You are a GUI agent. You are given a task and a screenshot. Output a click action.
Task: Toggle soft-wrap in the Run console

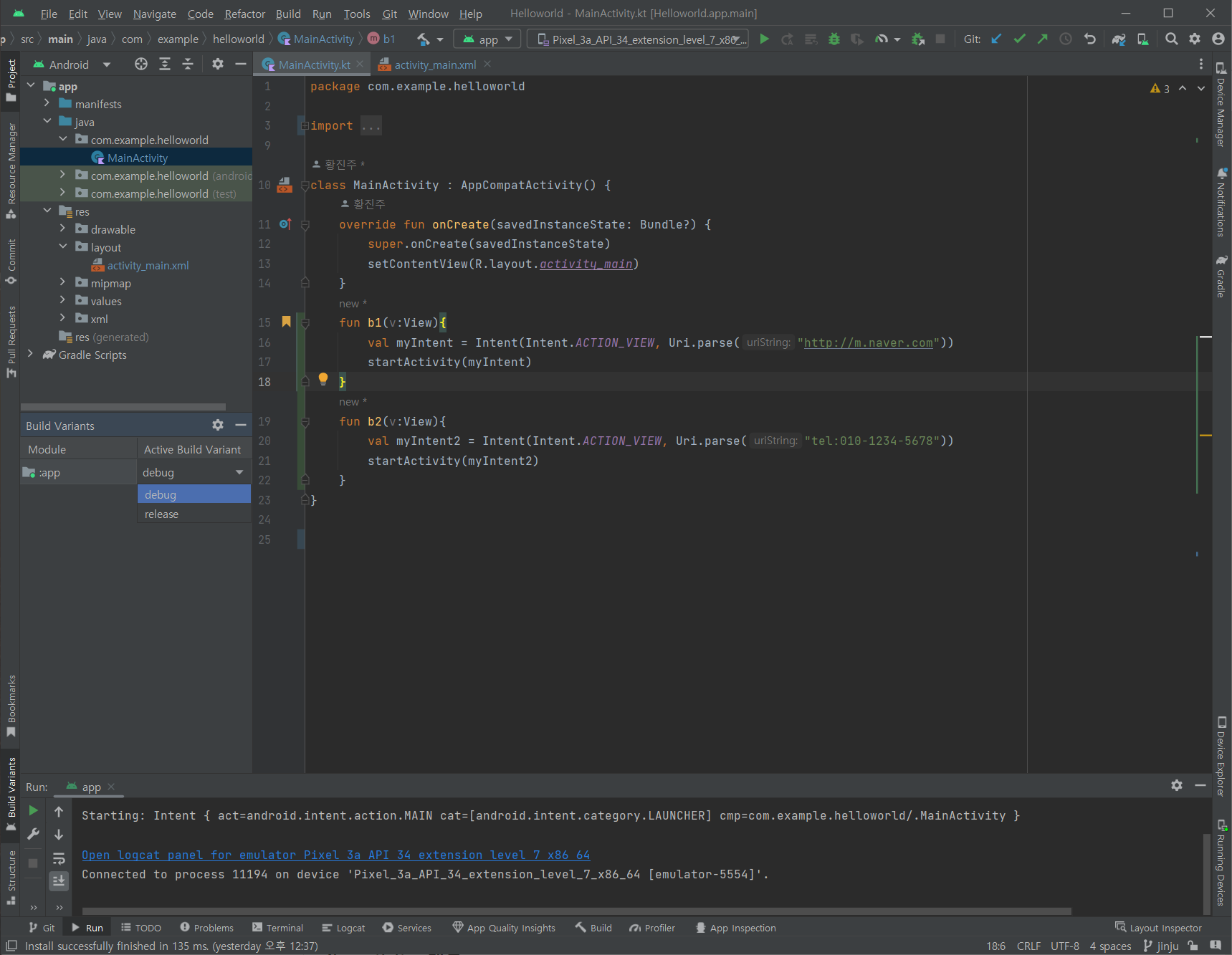coord(59,858)
